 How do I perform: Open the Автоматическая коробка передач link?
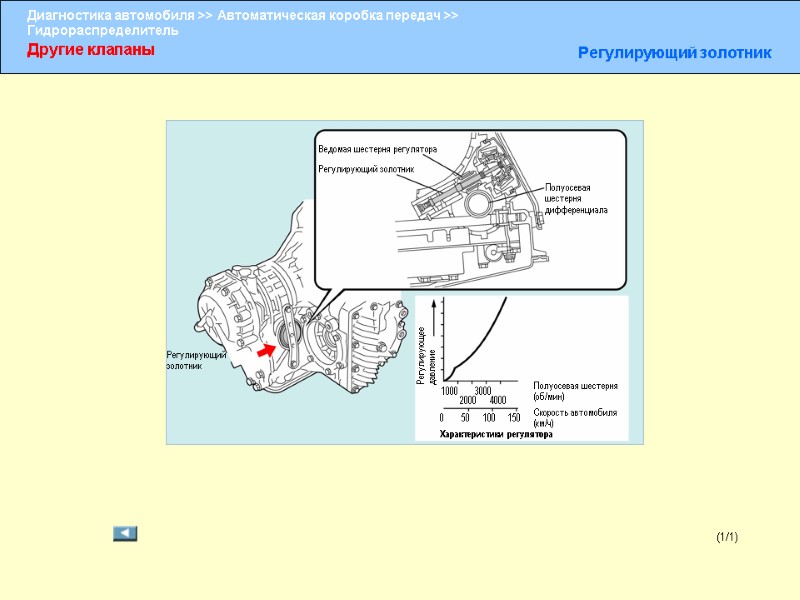coord(333,15)
